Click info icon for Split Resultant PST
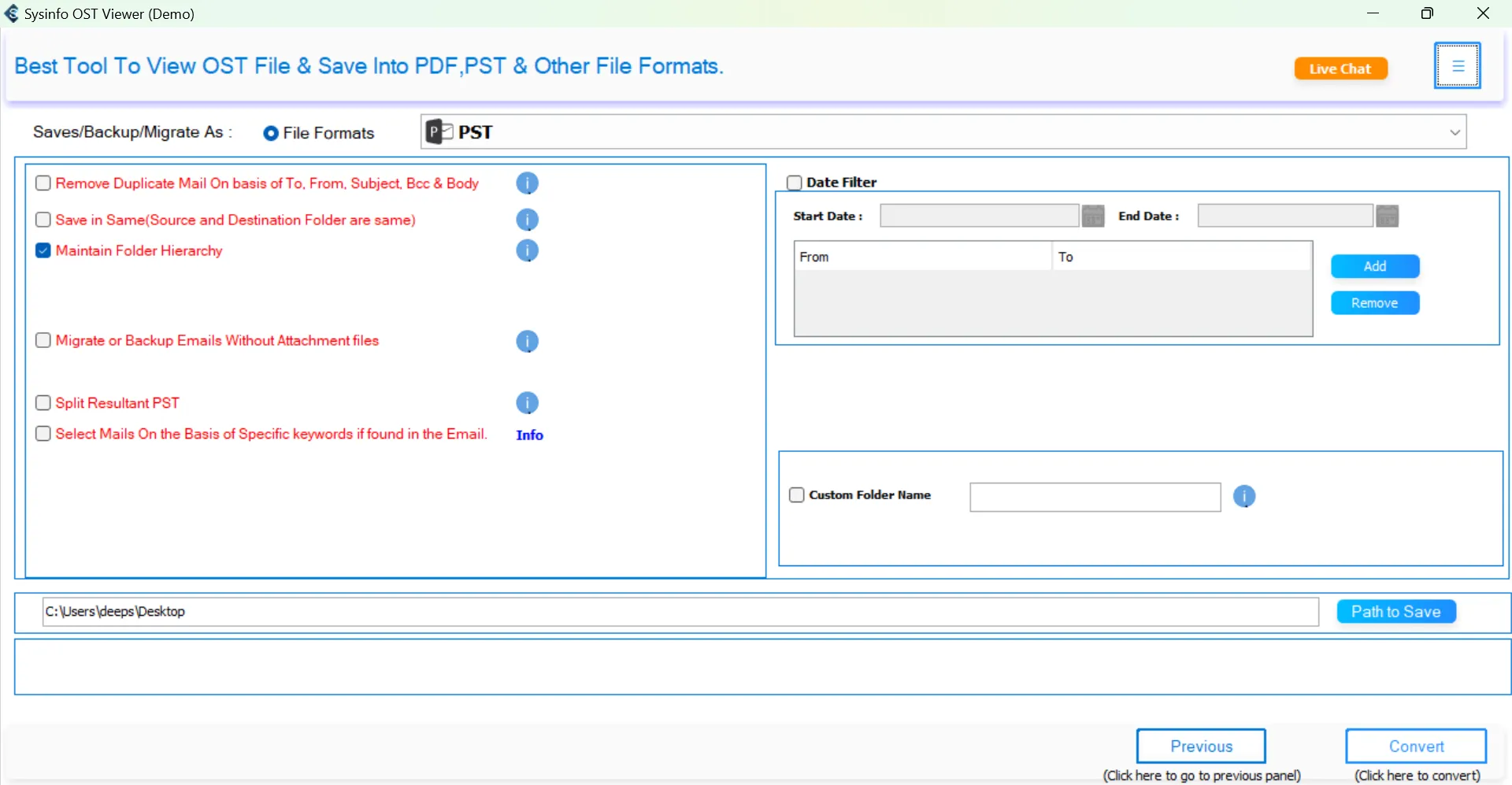1512x785 pixels. 527,403
